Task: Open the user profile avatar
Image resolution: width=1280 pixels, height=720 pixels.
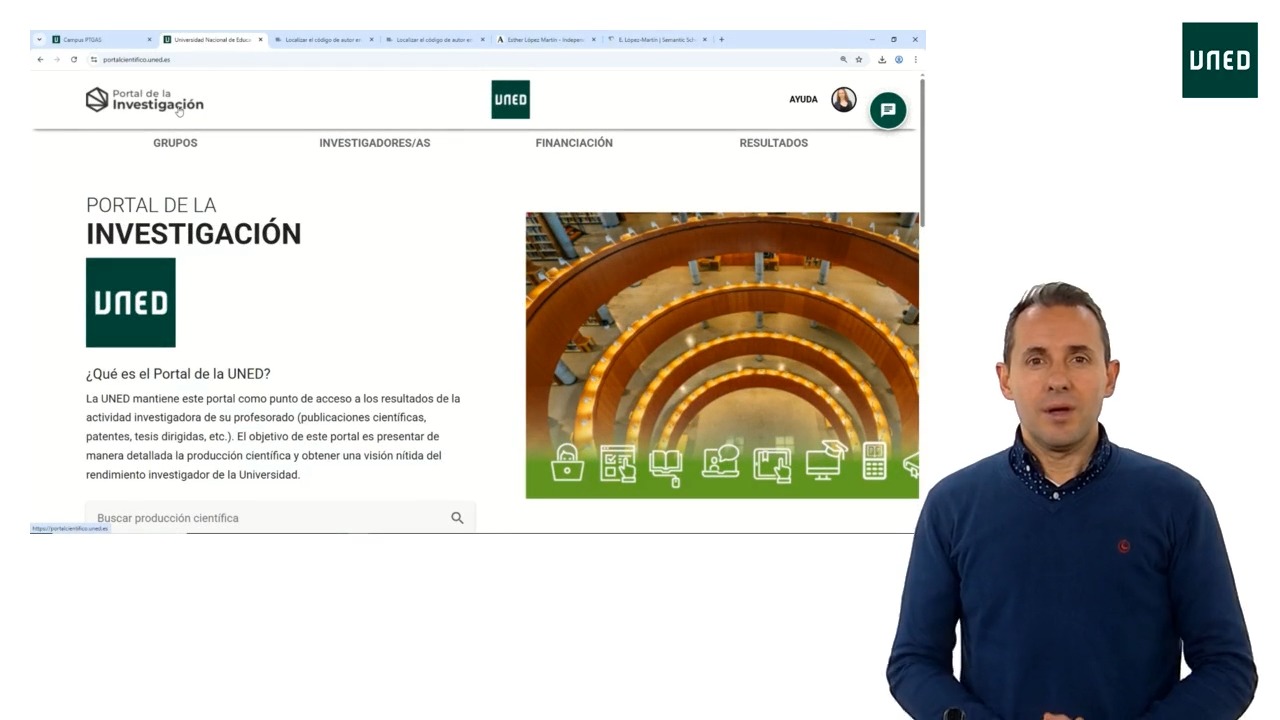Action: click(x=843, y=99)
